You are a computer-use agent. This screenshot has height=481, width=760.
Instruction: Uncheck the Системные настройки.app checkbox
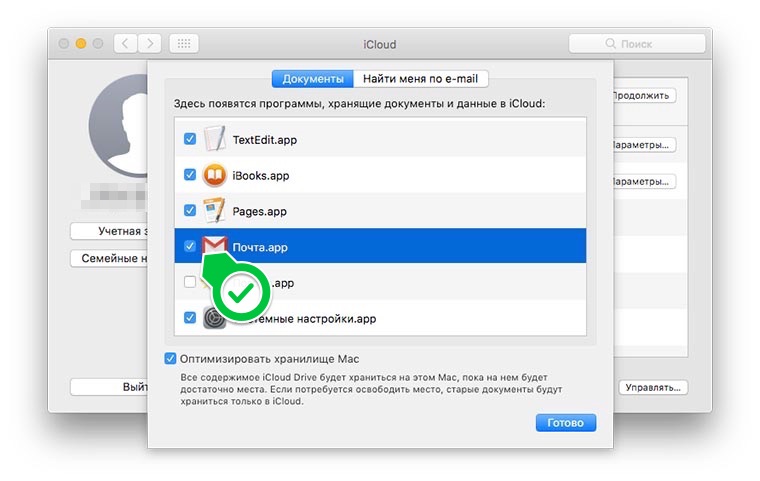click(x=190, y=318)
